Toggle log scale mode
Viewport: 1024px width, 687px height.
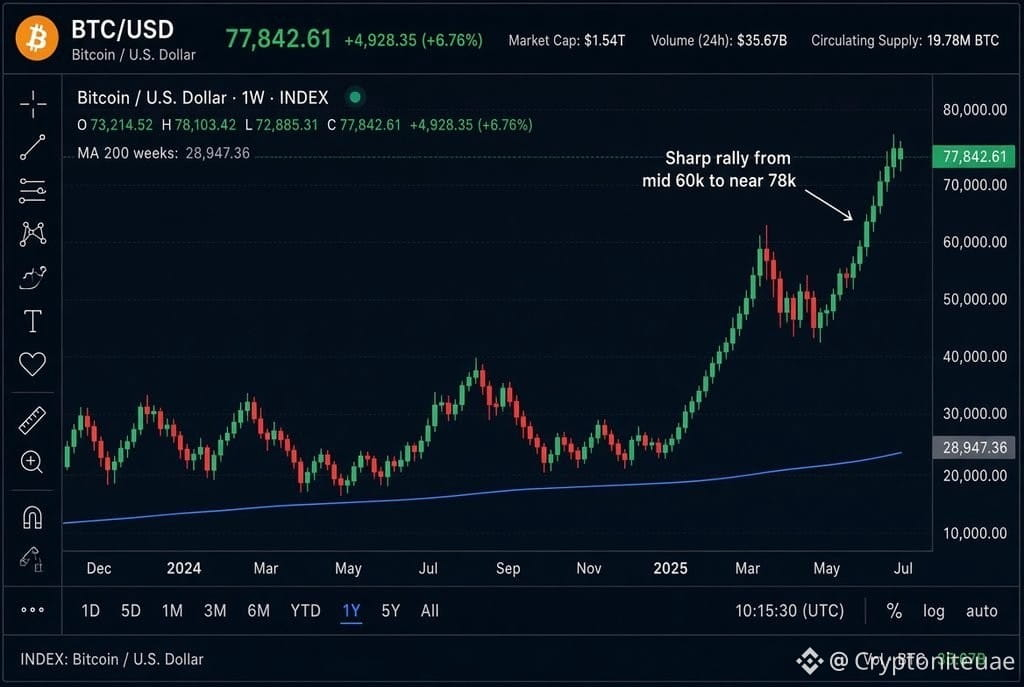[934, 611]
